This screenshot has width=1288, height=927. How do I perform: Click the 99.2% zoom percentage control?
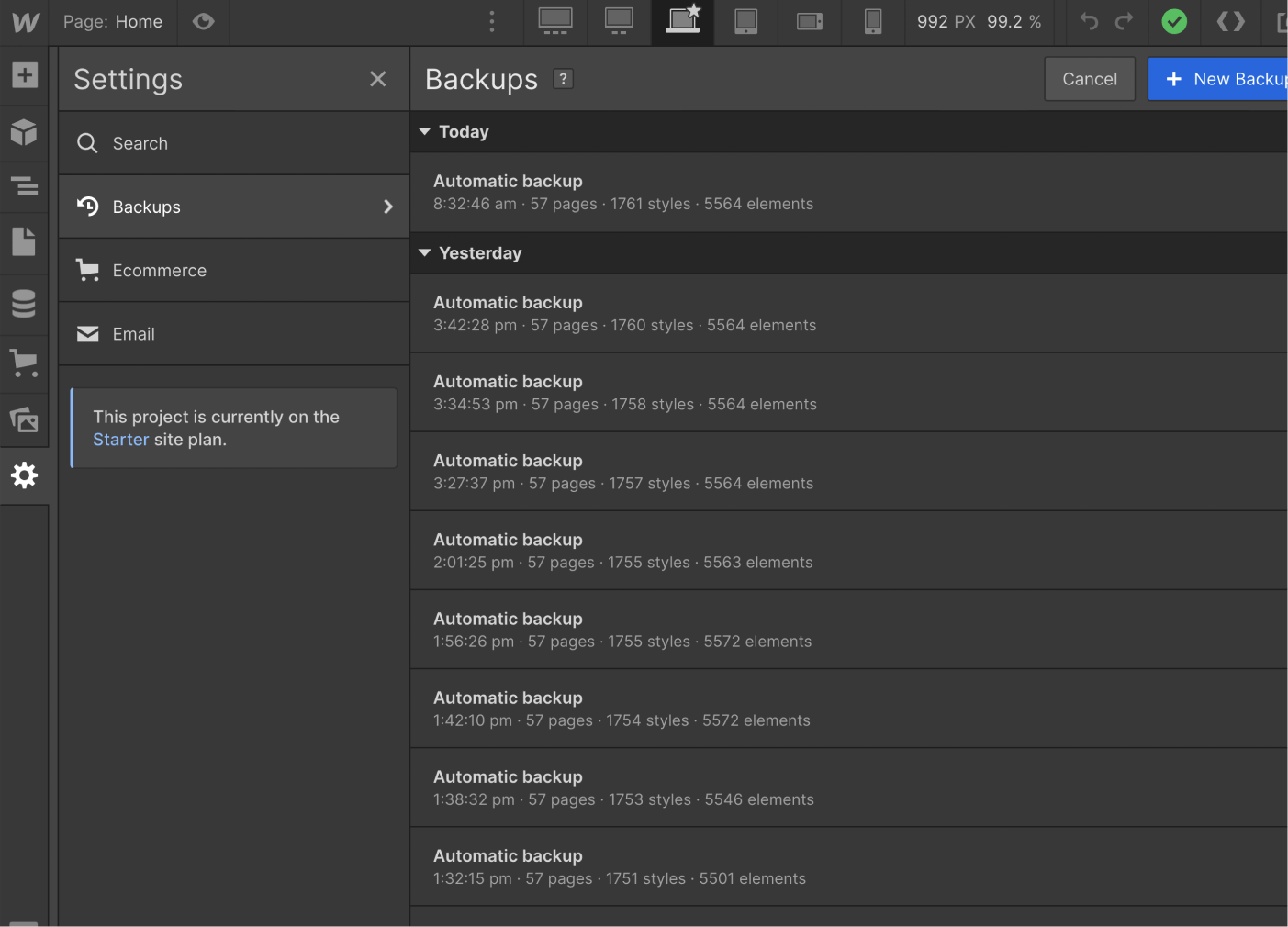pyautogui.click(x=1014, y=22)
